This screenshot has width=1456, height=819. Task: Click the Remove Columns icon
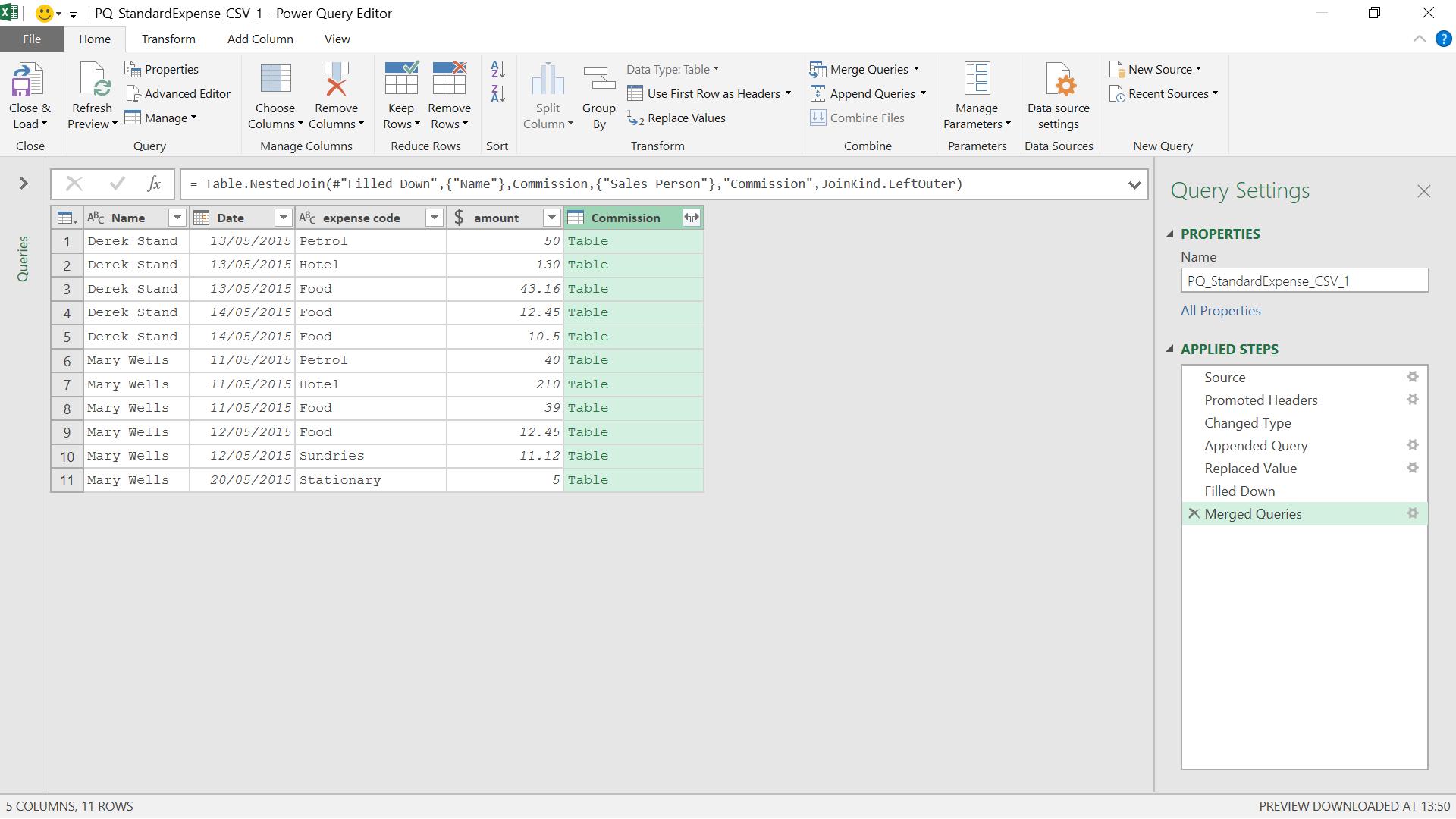(x=336, y=80)
